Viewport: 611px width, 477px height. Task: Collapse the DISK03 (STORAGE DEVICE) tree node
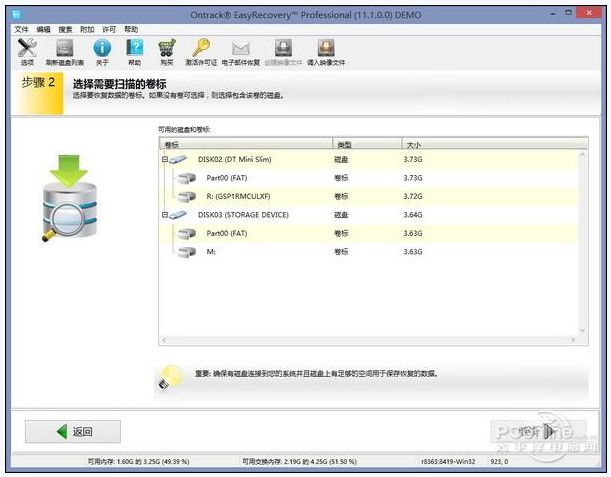click(x=165, y=215)
